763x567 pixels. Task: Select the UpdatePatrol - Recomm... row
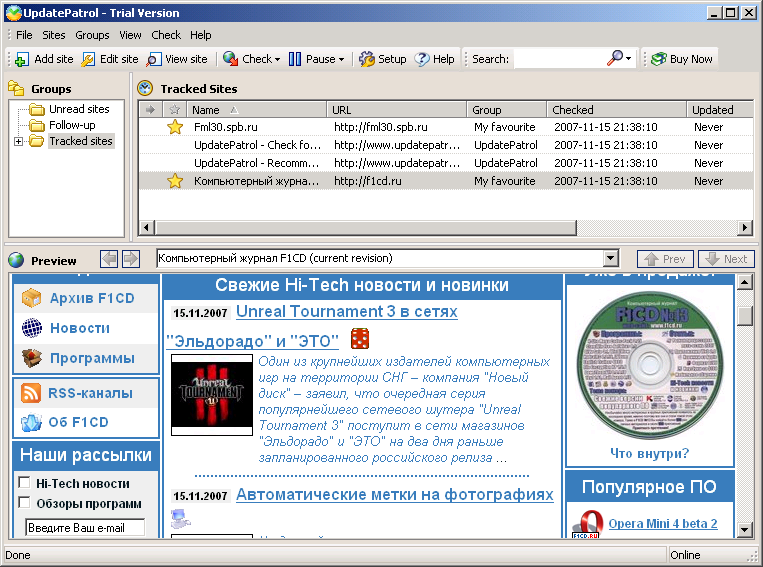tap(445, 163)
